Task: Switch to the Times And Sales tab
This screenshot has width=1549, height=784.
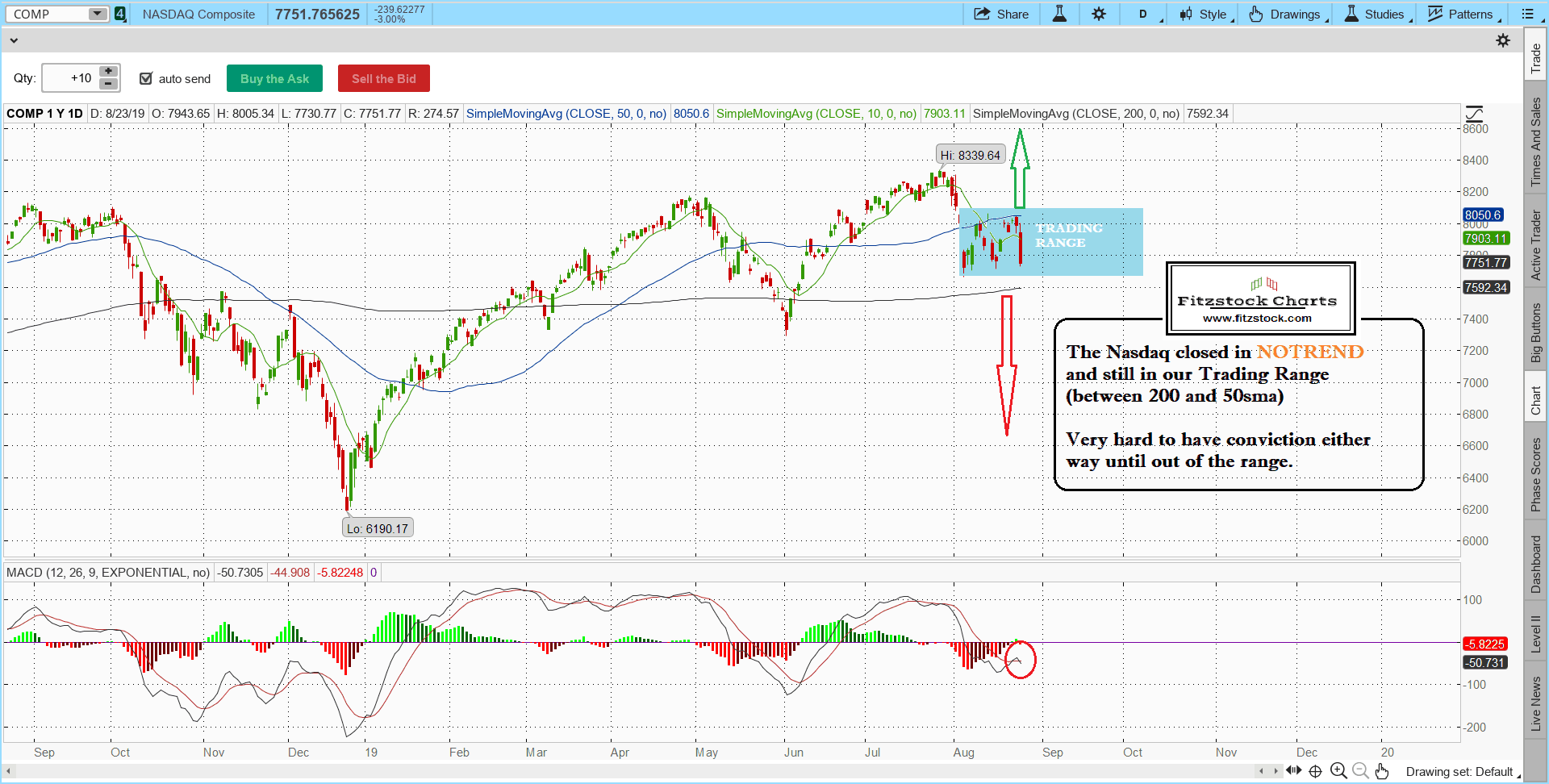Action: [1535, 142]
